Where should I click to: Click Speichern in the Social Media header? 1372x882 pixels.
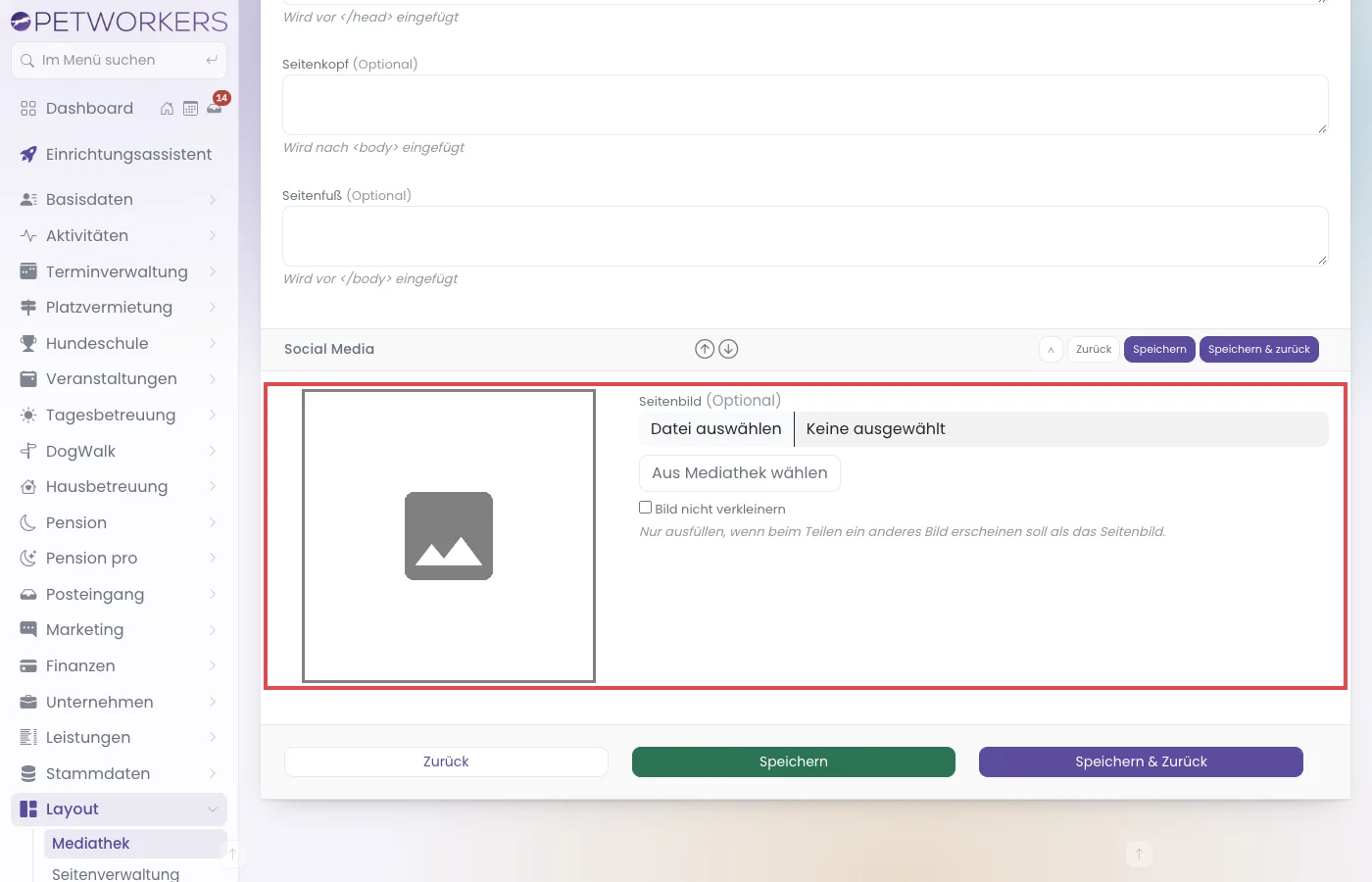(x=1159, y=350)
